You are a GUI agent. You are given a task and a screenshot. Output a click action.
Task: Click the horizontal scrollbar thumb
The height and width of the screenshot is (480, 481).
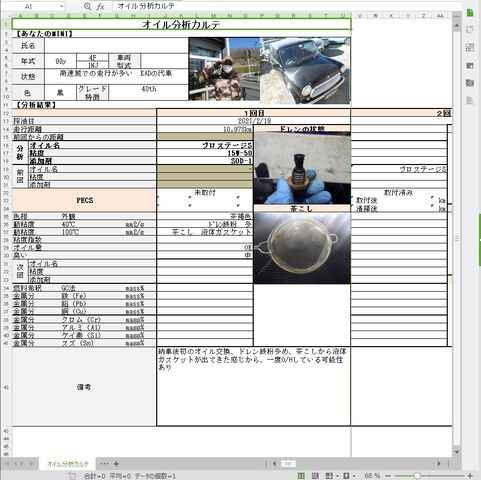coord(288,463)
